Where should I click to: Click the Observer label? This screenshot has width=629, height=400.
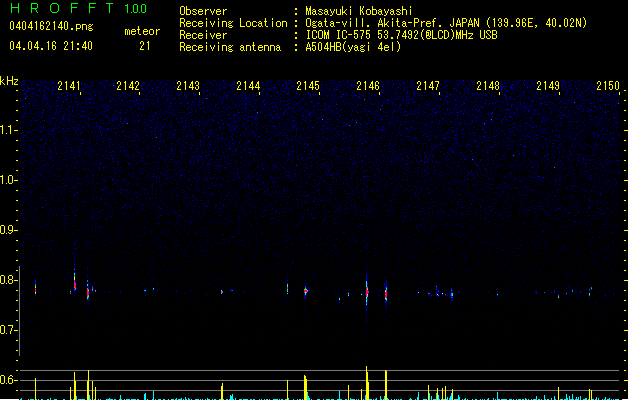coord(203,11)
